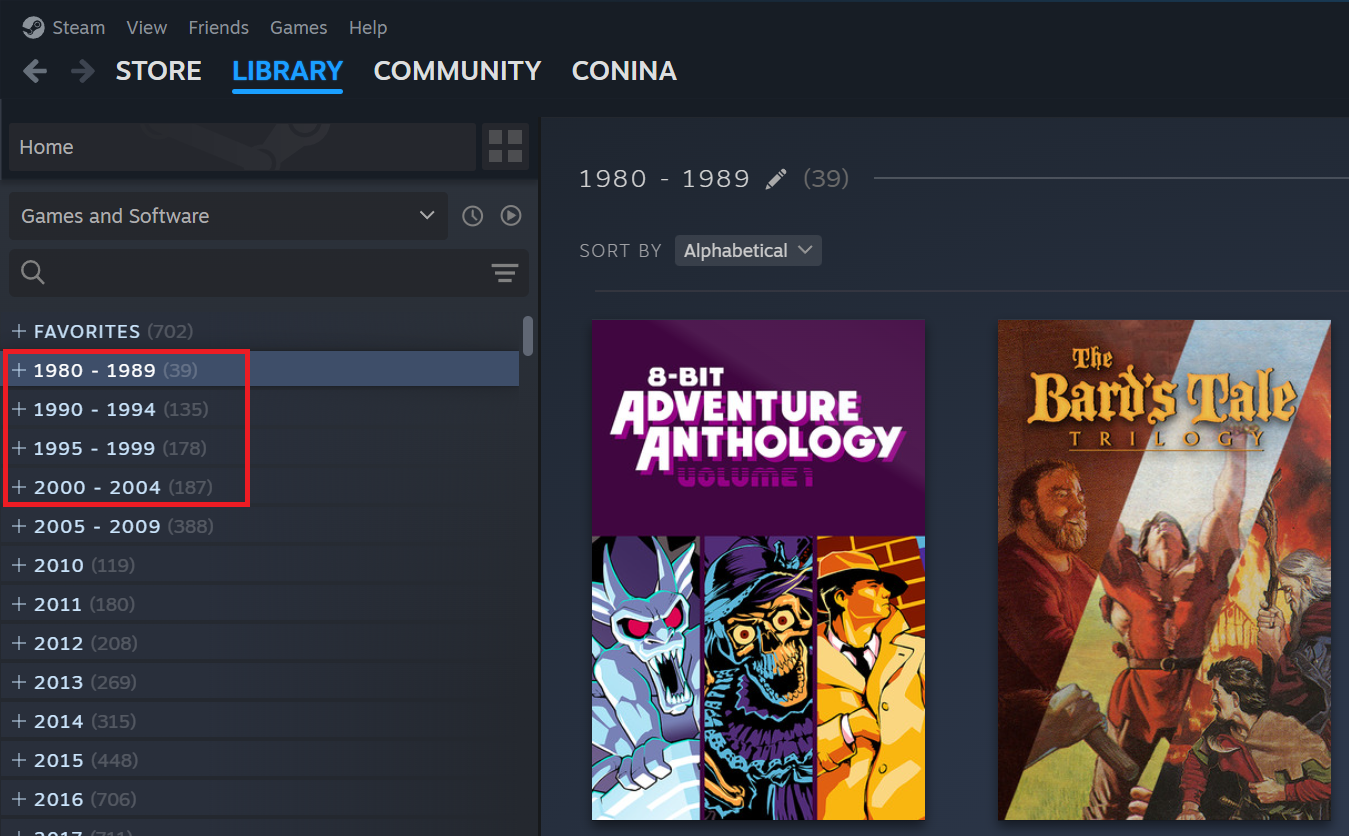Open the COMMUNITY tab

(458, 71)
